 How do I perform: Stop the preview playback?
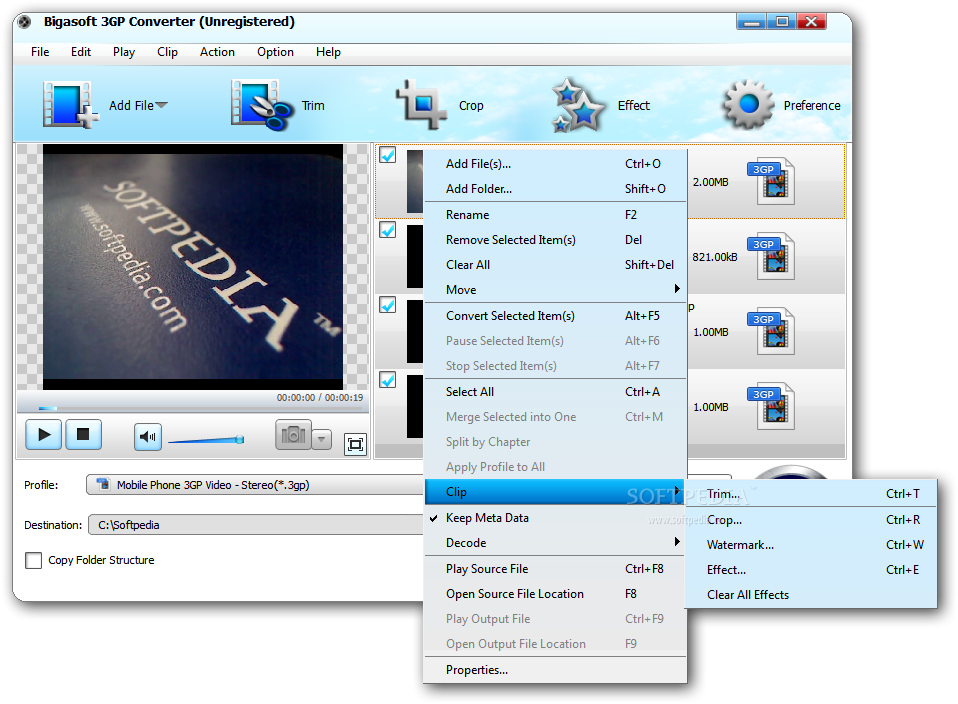click(x=83, y=434)
